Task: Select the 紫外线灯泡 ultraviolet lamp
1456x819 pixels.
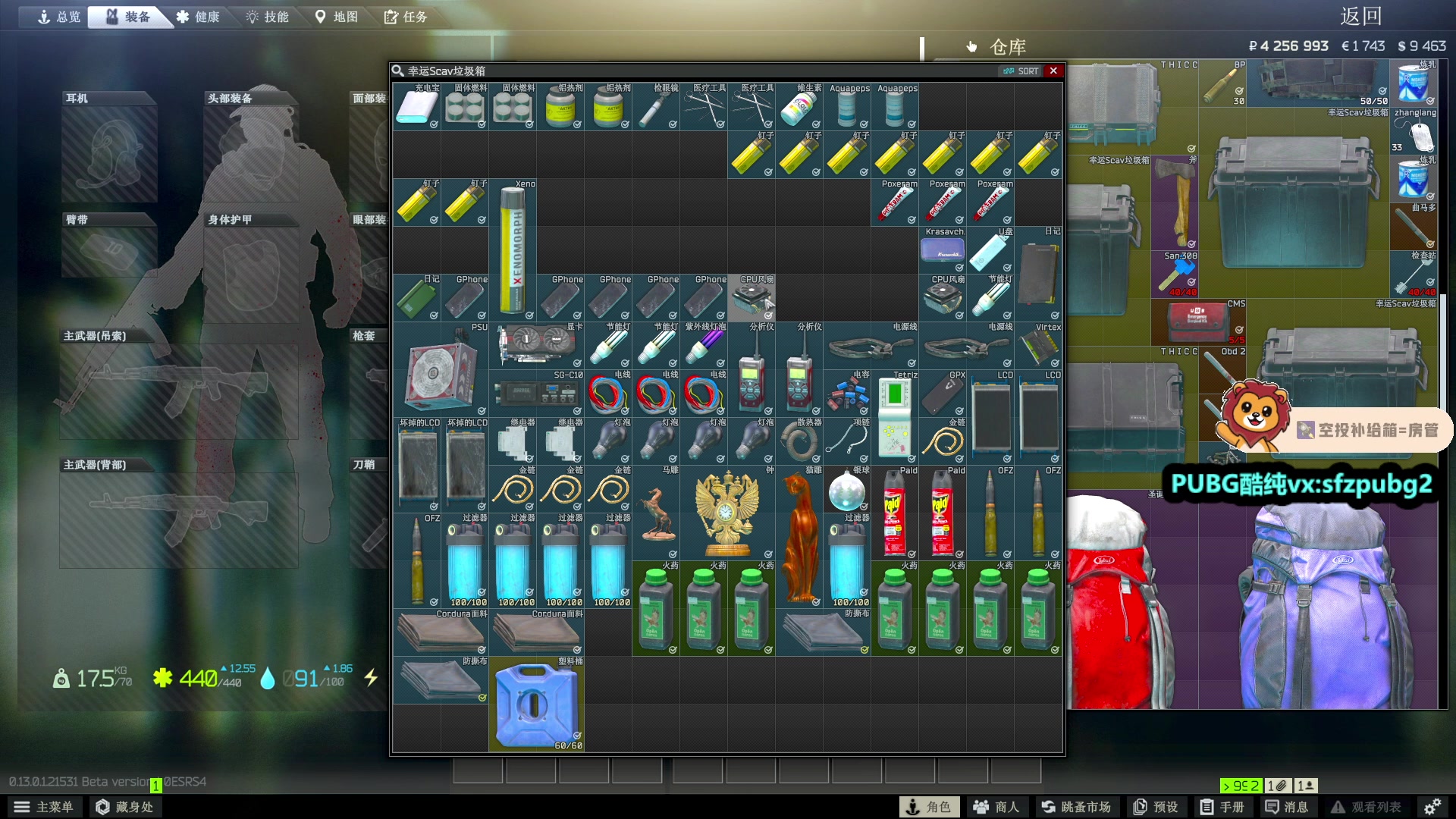Action: pos(704,345)
